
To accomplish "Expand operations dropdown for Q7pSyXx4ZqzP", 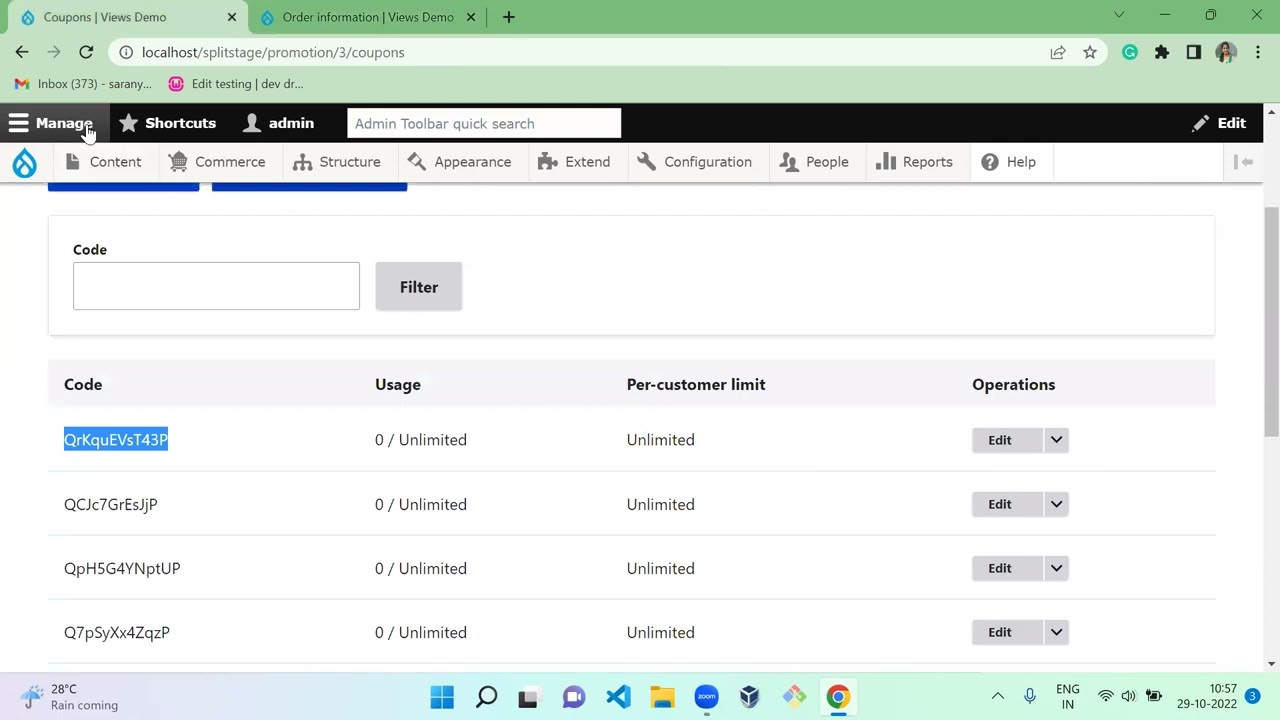I will pyautogui.click(x=1056, y=632).
